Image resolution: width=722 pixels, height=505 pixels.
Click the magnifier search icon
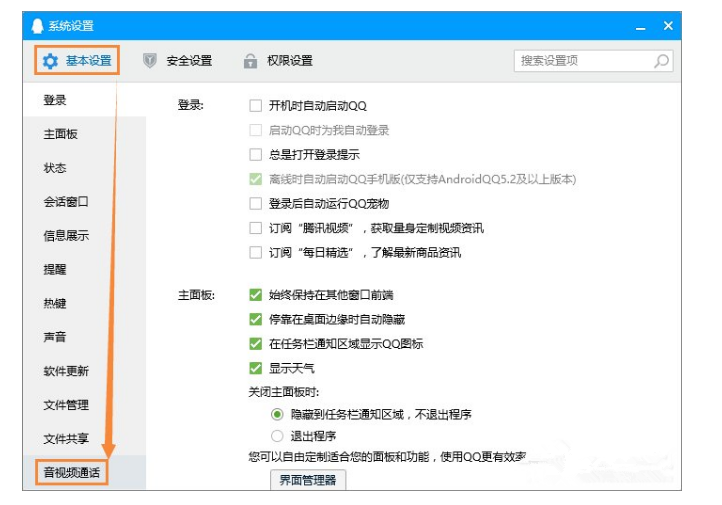pos(661,61)
